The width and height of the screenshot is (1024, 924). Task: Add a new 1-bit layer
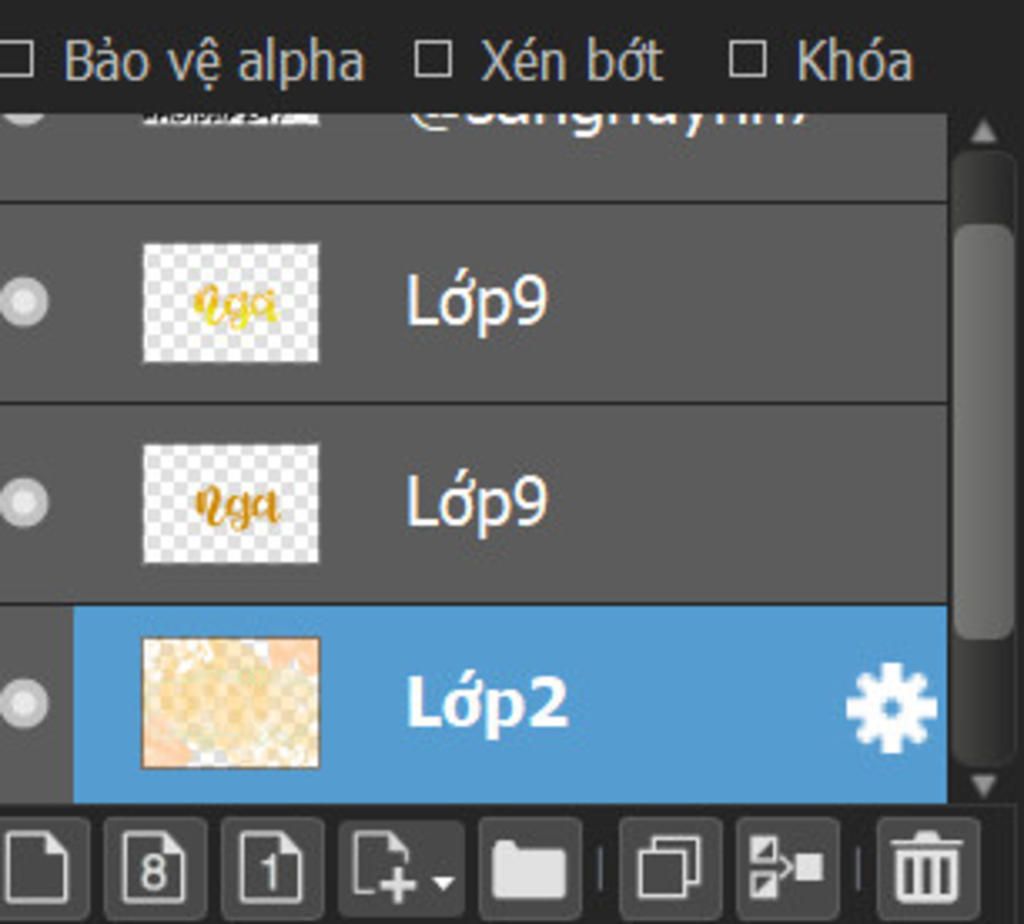[x=272, y=868]
